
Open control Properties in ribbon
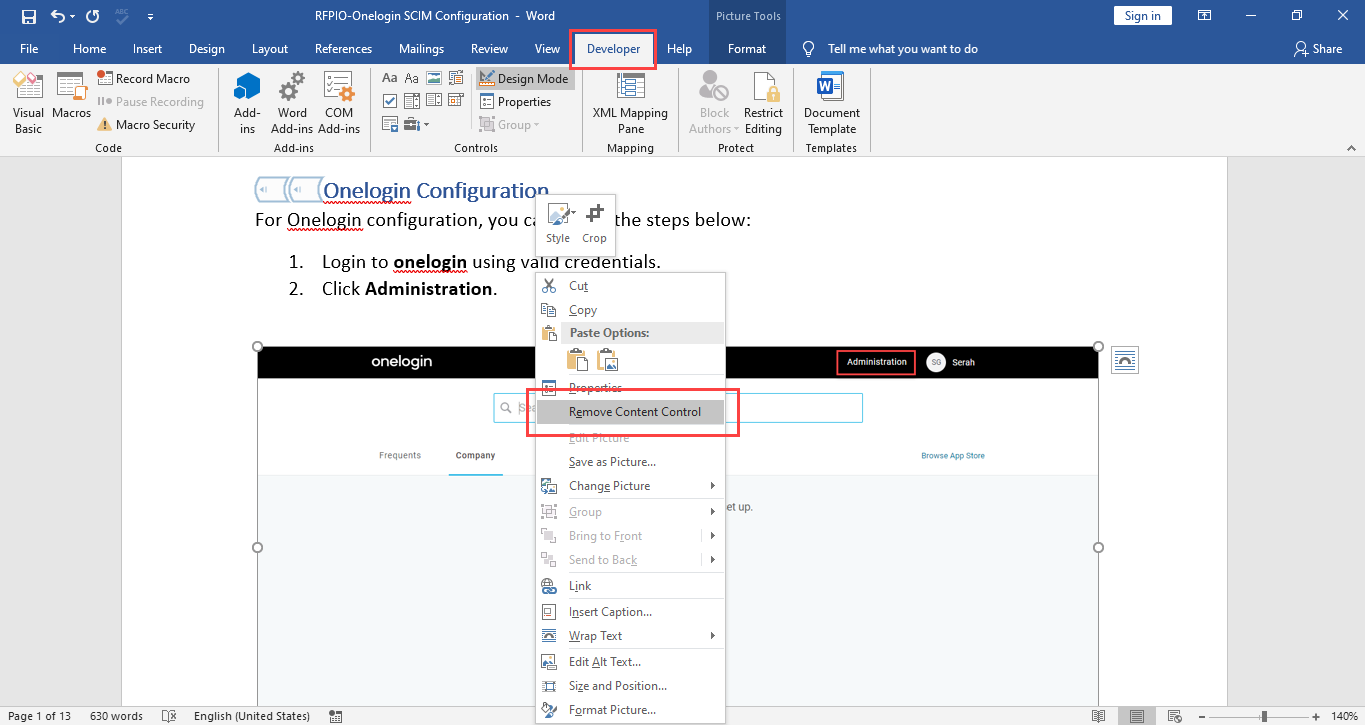click(x=515, y=101)
